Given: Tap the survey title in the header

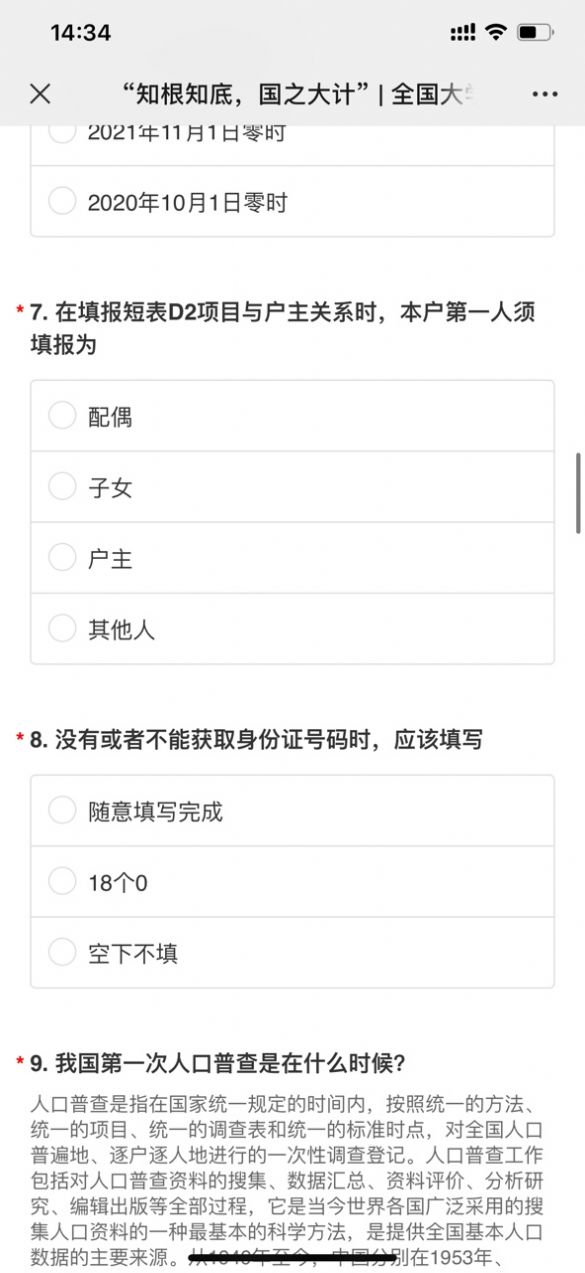Looking at the screenshot, I should click(x=290, y=93).
